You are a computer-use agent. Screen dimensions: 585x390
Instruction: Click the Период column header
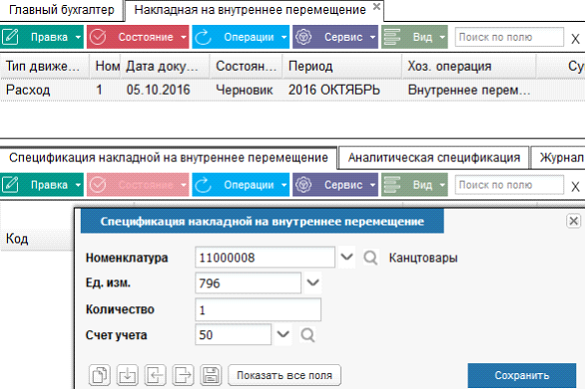342,66
